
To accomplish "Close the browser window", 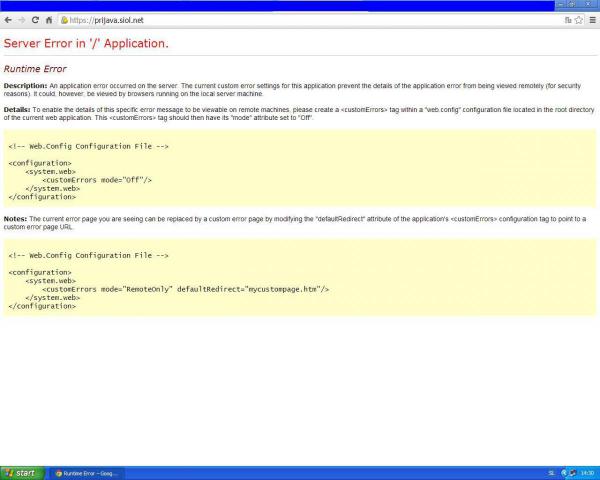I will [590, 5].
